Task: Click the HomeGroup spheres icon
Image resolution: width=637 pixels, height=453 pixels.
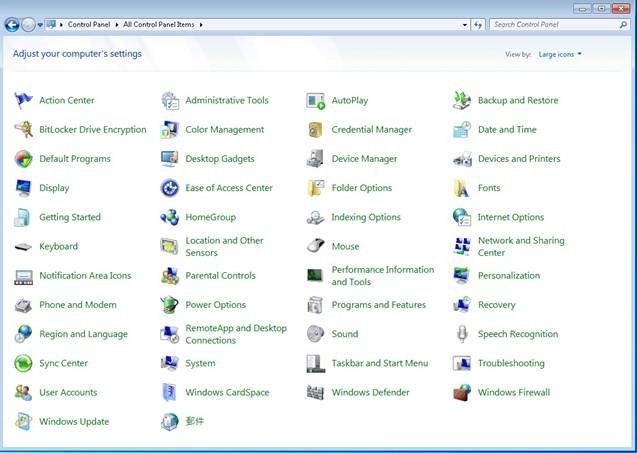Action: point(170,217)
